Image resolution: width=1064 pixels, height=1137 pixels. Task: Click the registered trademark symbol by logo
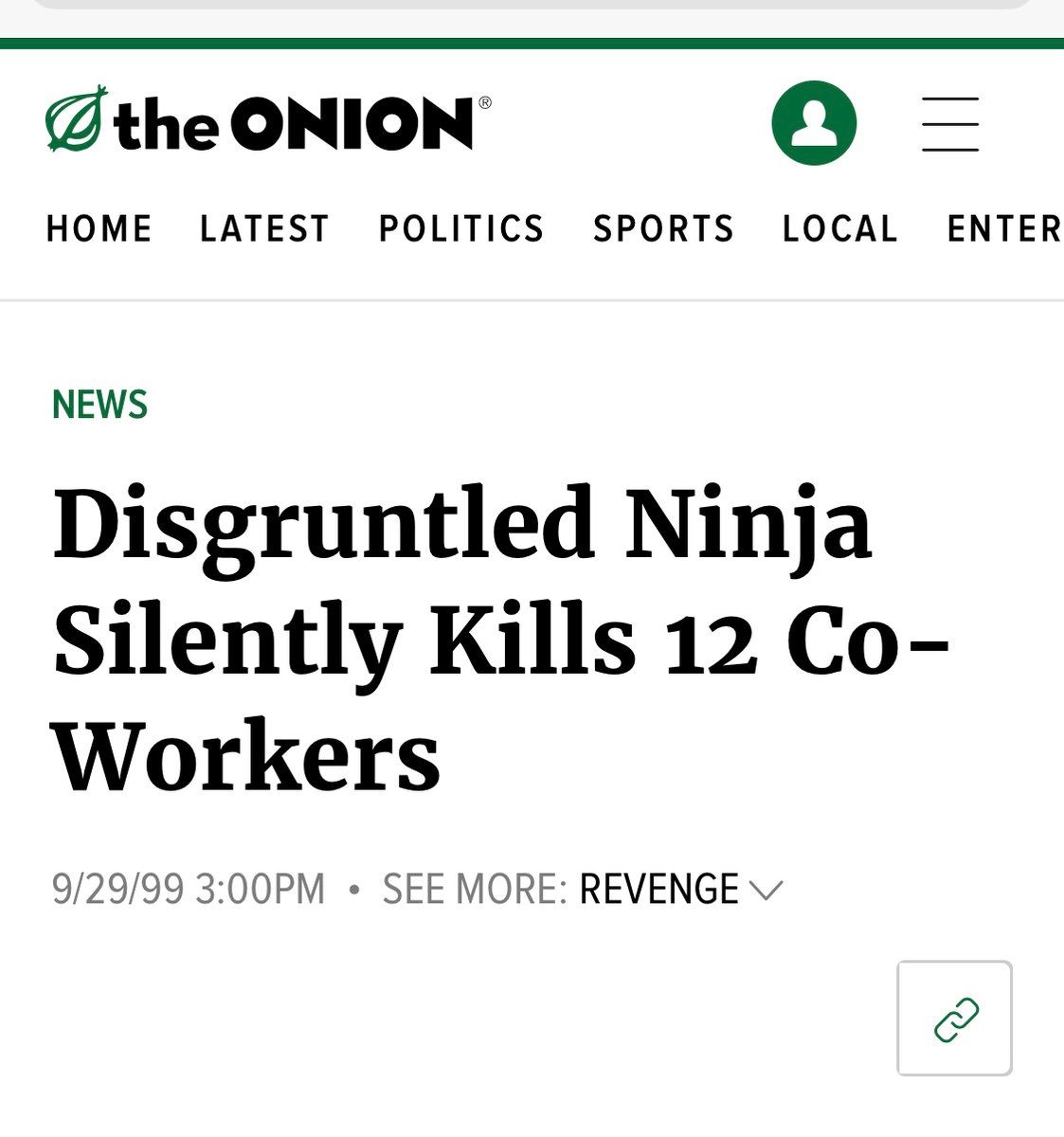pos(485,102)
